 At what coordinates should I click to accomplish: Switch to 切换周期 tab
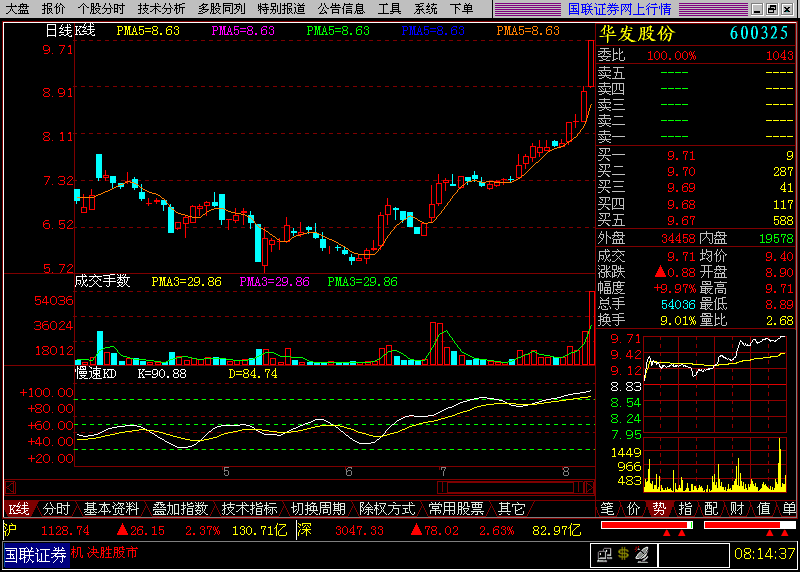pyautogui.click(x=318, y=509)
